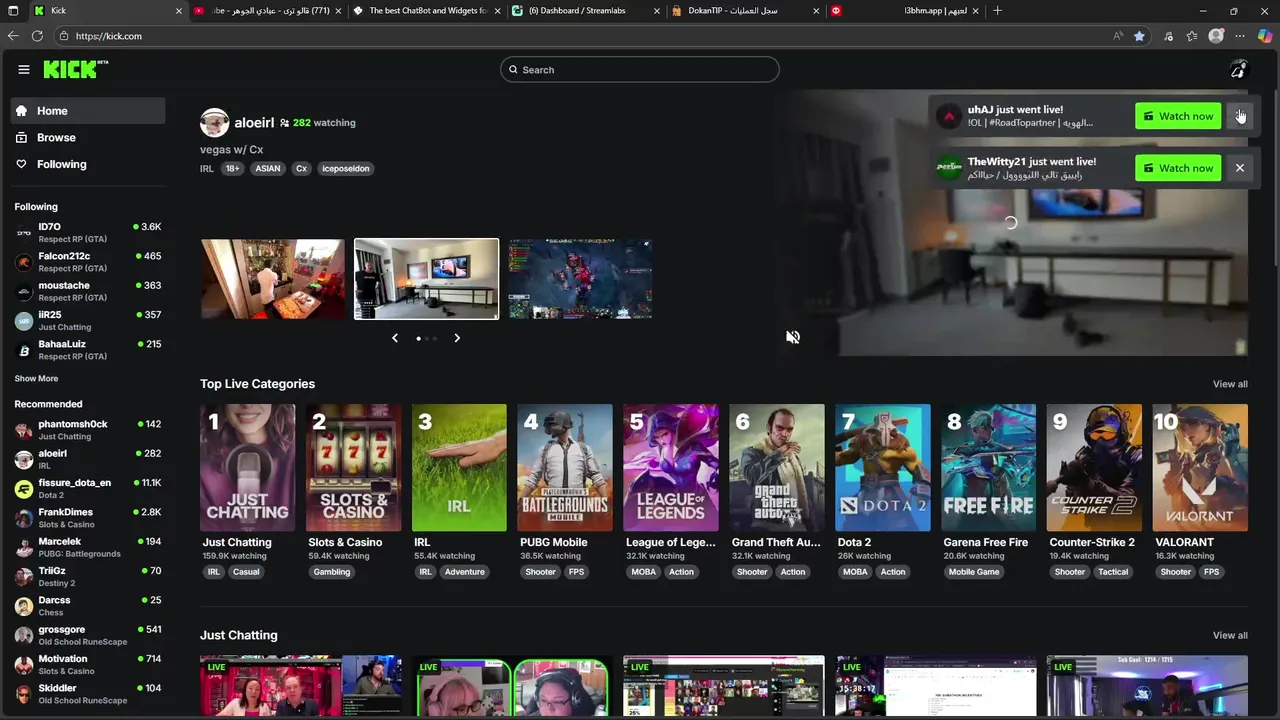Dismiss the TheWitty21 went live notification

(1240, 168)
